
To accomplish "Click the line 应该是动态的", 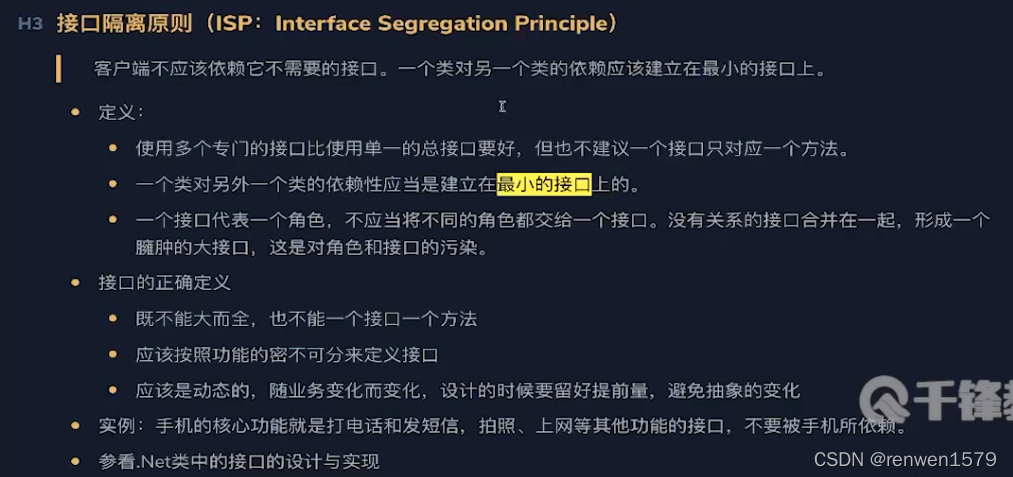I will [468, 391].
